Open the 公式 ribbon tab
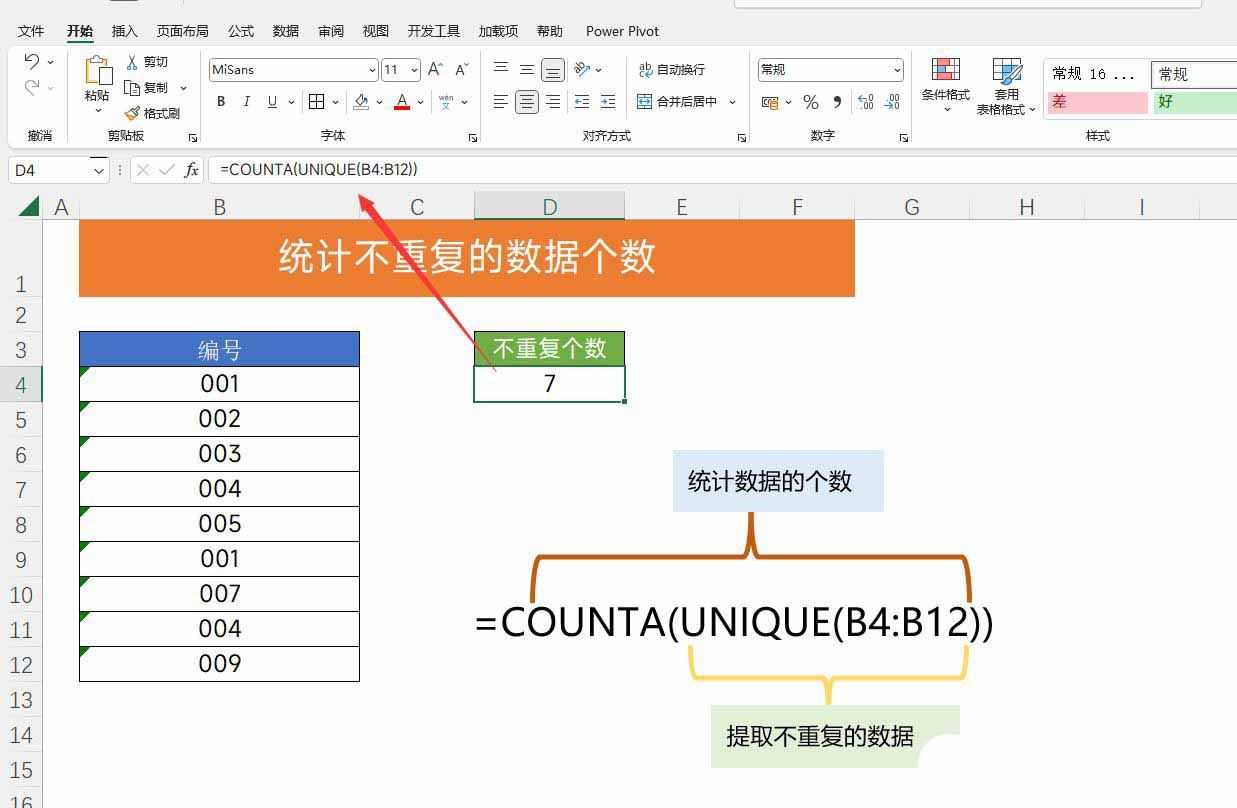The image size is (1237, 808). click(240, 31)
